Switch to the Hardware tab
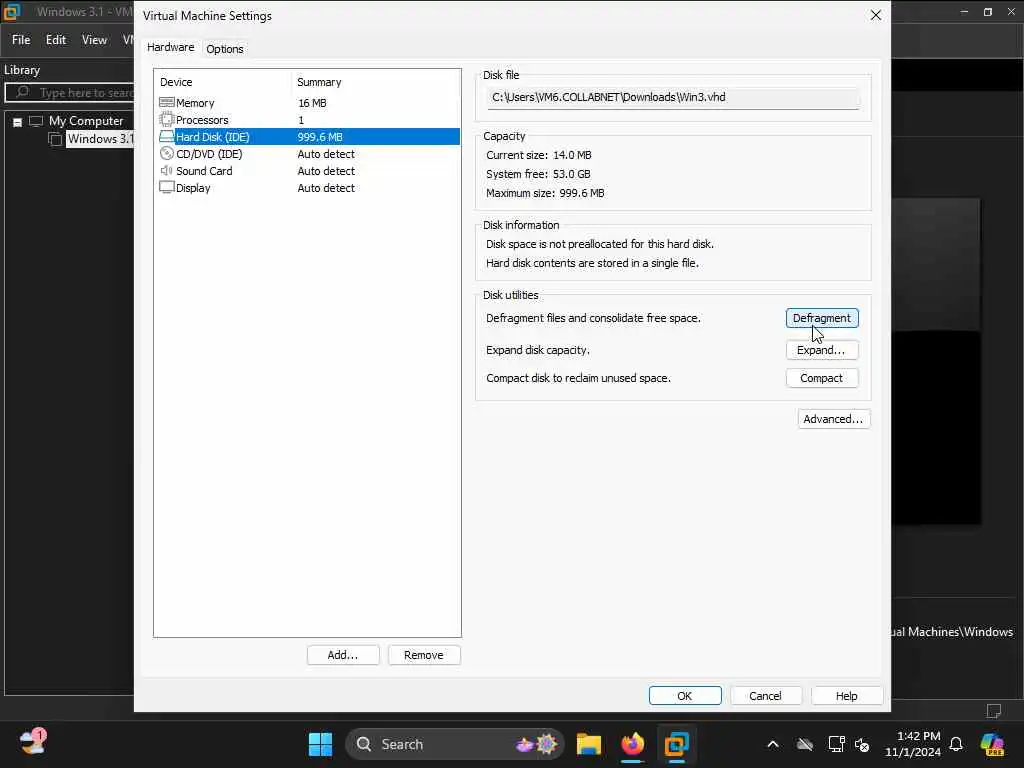This screenshot has height=768, width=1024. click(170, 47)
